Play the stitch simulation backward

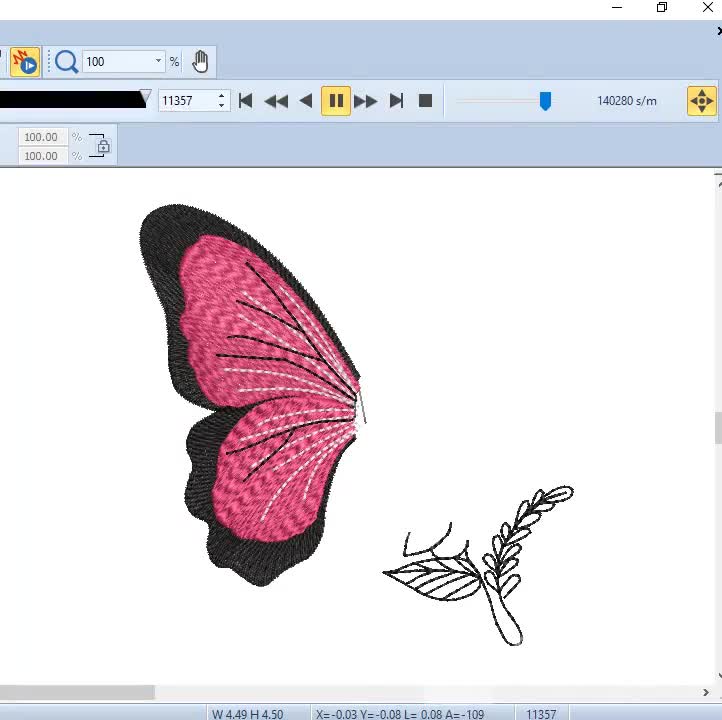[306, 101]
